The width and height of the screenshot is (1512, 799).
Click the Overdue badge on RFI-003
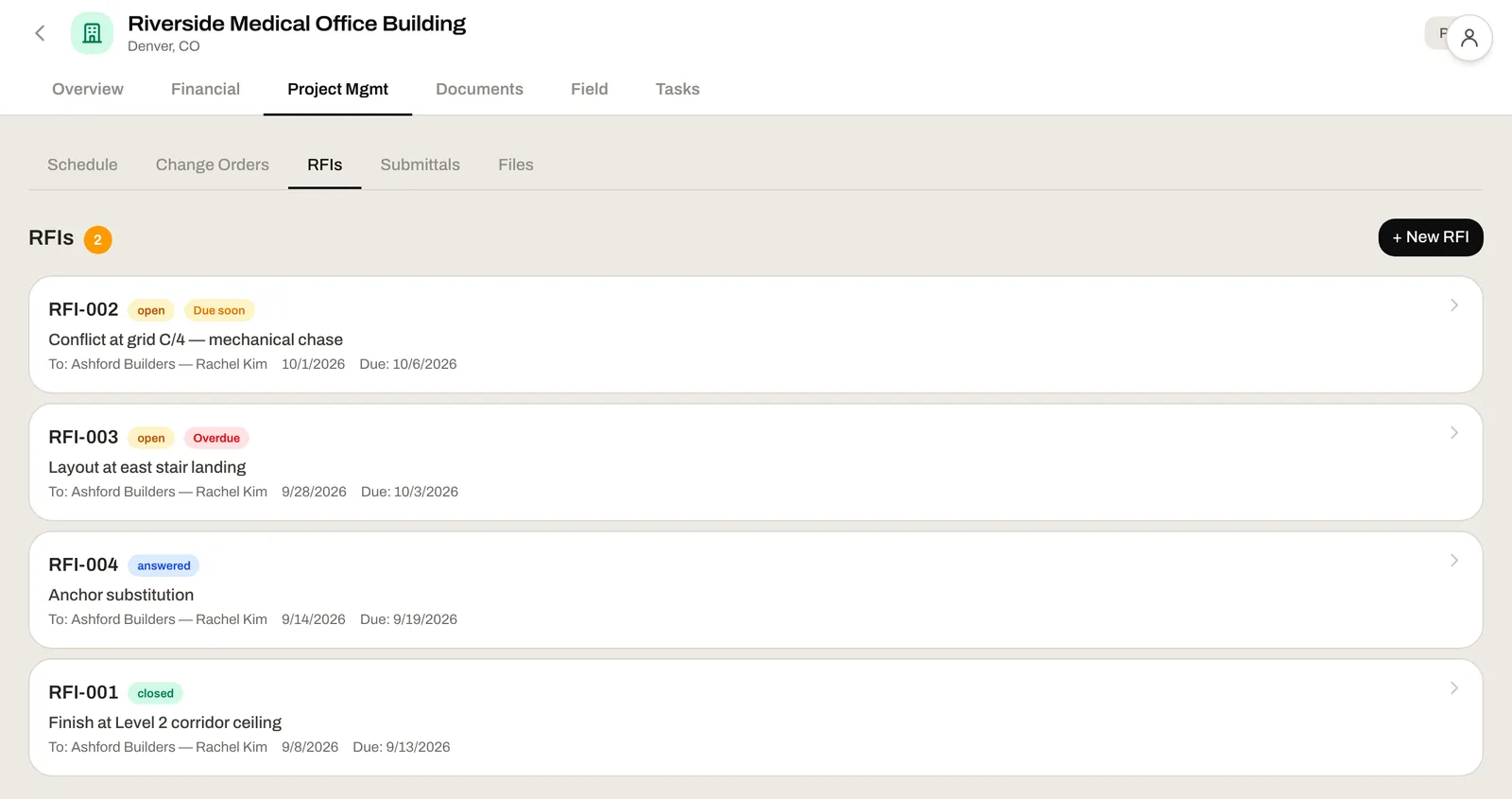216,438
